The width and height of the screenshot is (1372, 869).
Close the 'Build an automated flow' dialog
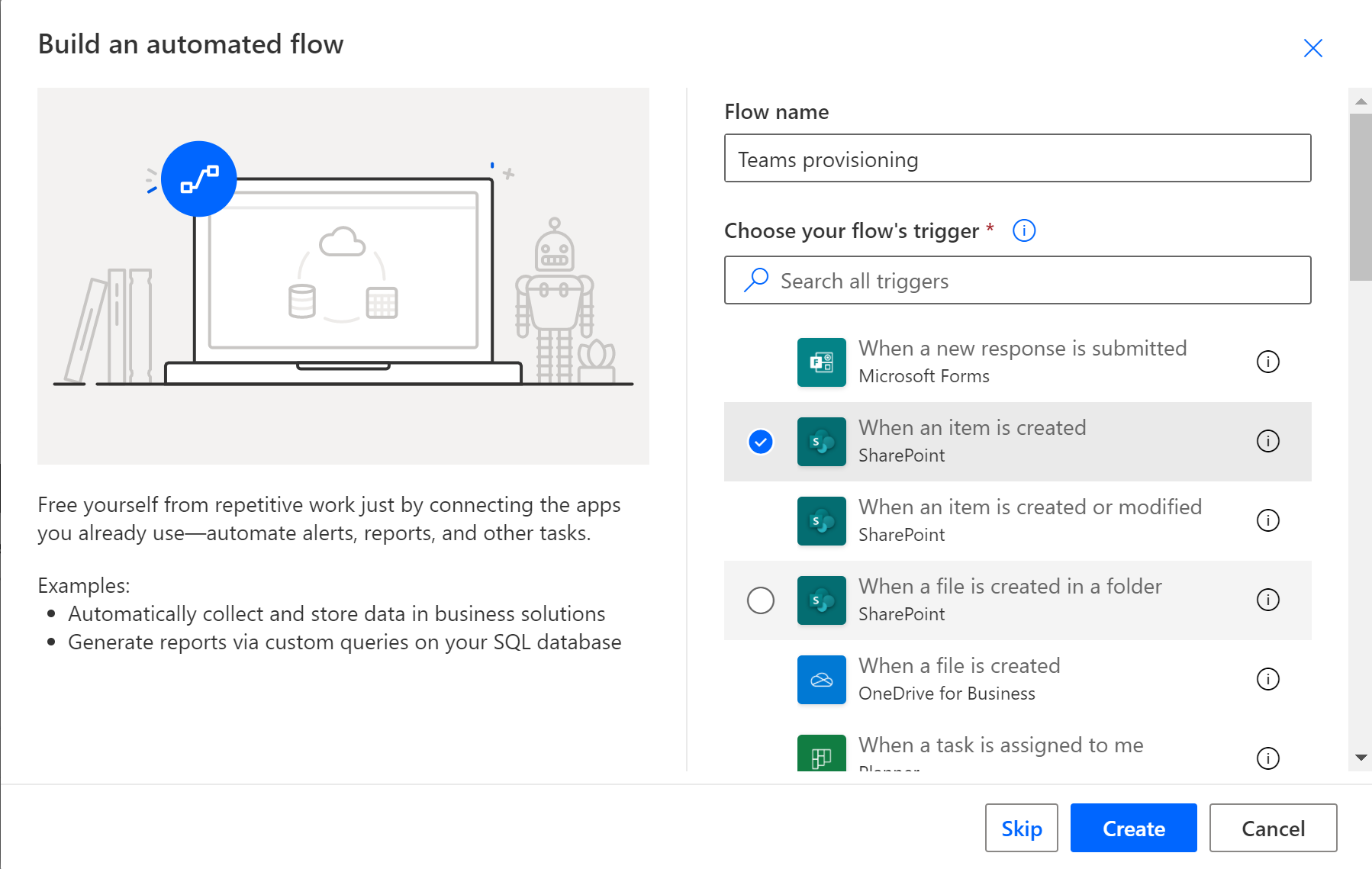pyautogui.click(x=1312, y=47)
